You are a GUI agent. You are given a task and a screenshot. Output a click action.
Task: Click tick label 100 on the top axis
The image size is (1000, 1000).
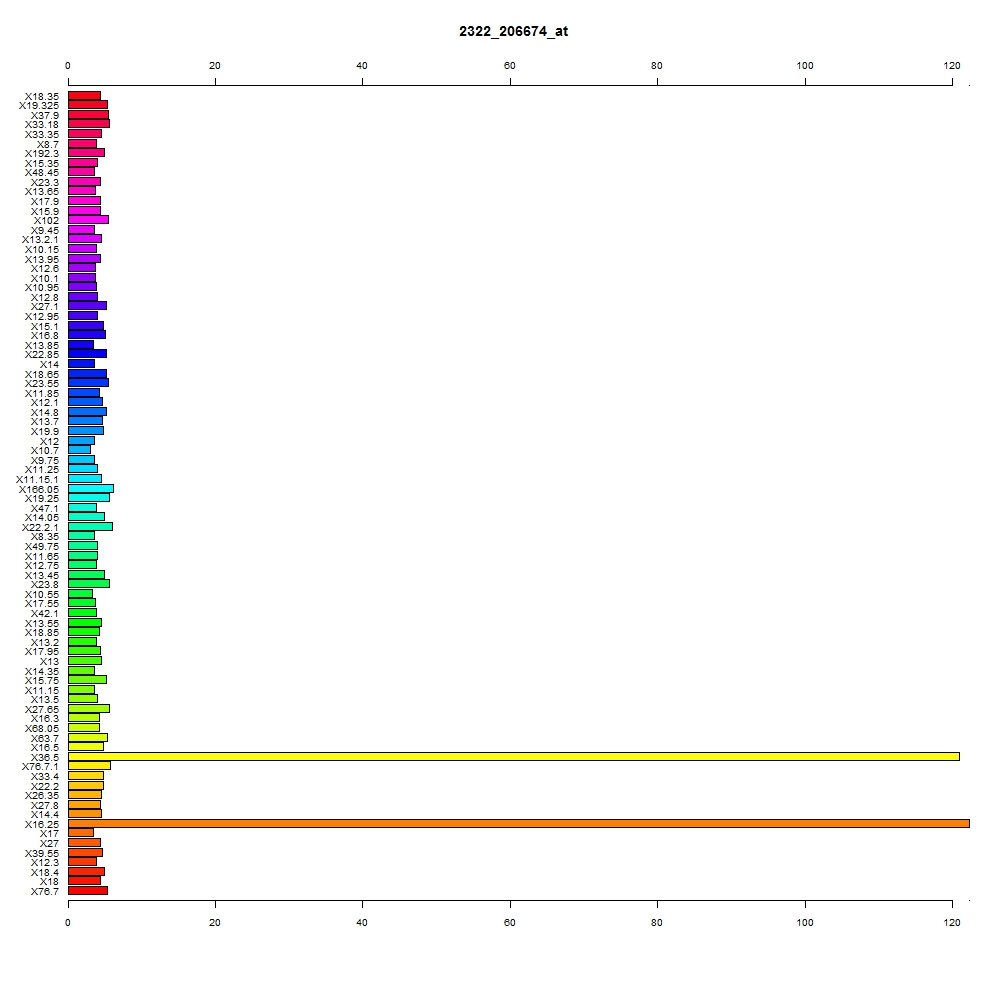click(805, 66)
